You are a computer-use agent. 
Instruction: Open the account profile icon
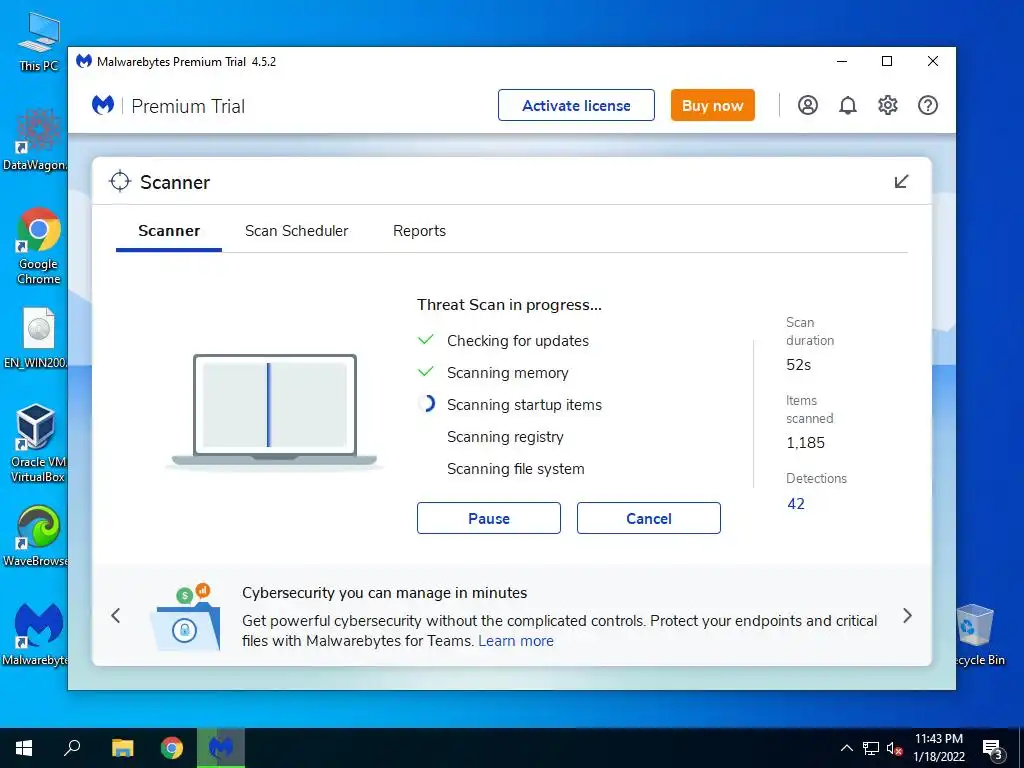pos(807,105)
